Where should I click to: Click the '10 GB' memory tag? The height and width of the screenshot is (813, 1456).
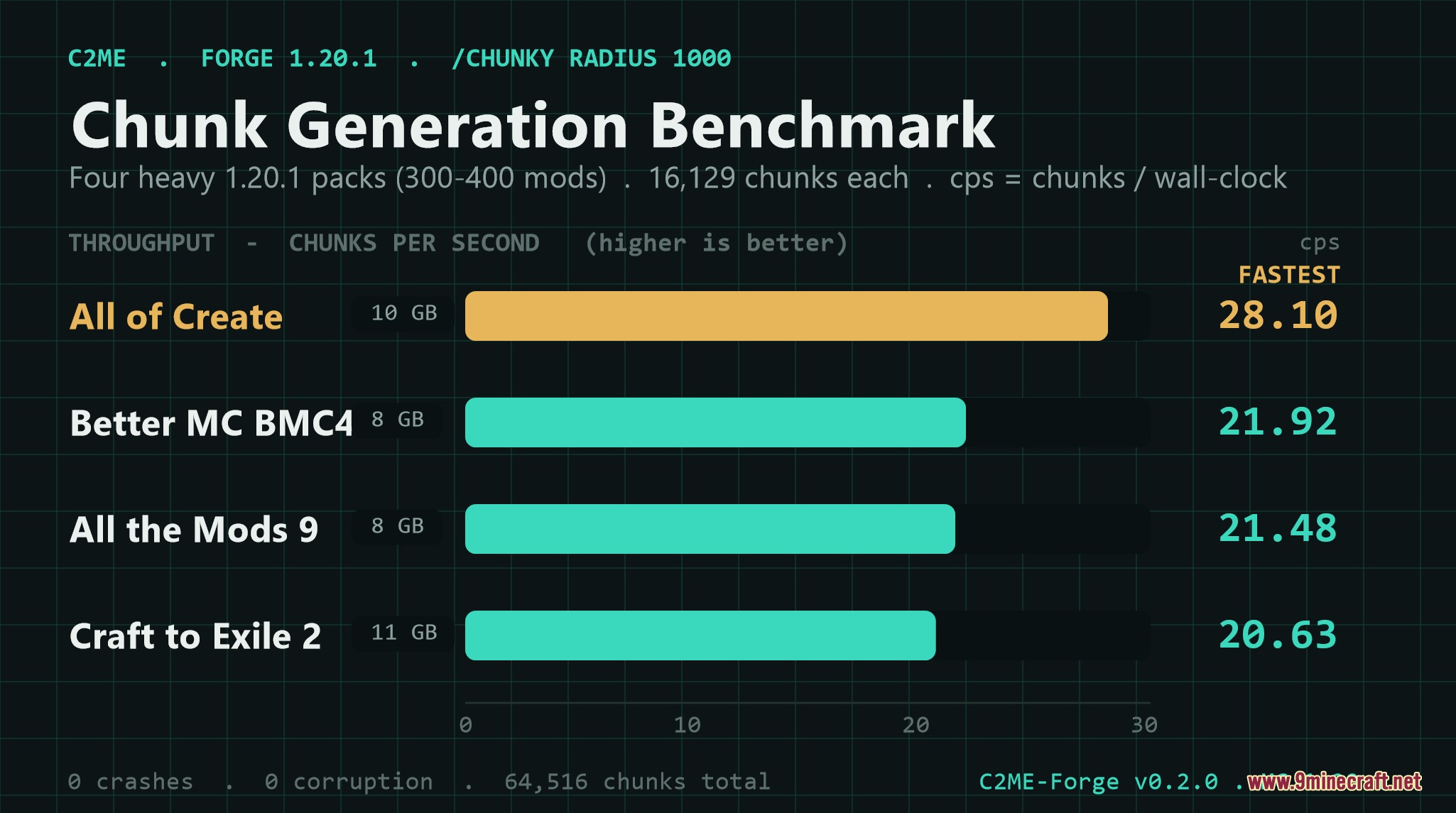click(x=403, y=313)
